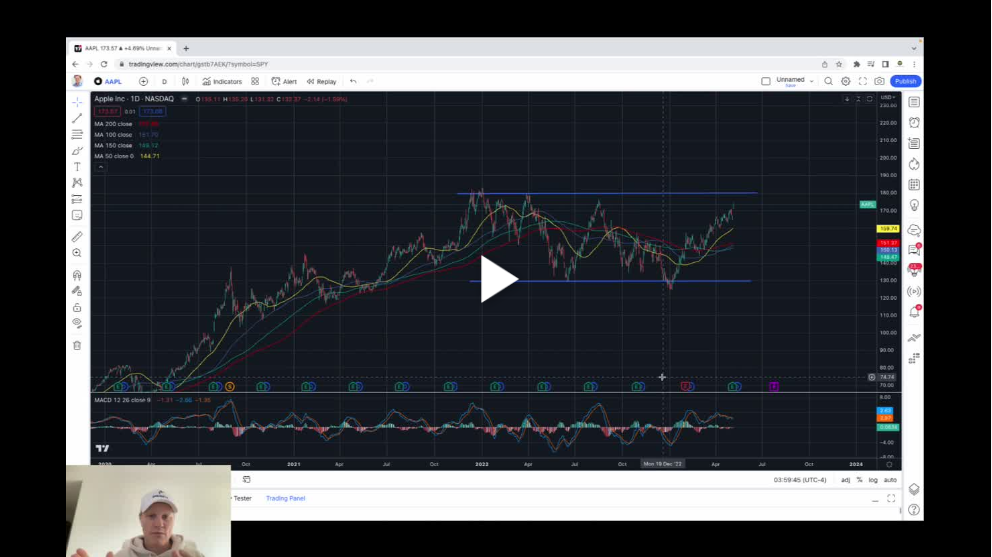Toggle stay in drawing mode
The image size is (992, 557).
[x=77, y=291]
